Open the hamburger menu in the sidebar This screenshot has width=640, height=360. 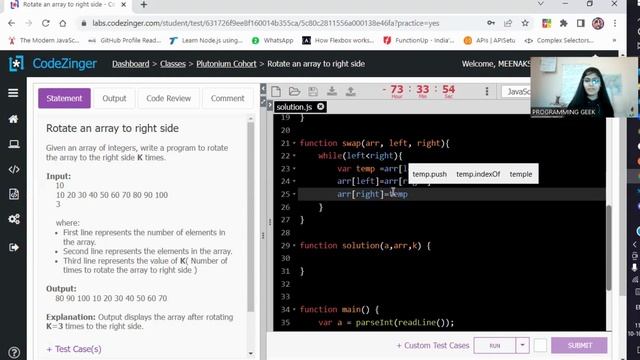pyautogui.click(x=13, y=93)
